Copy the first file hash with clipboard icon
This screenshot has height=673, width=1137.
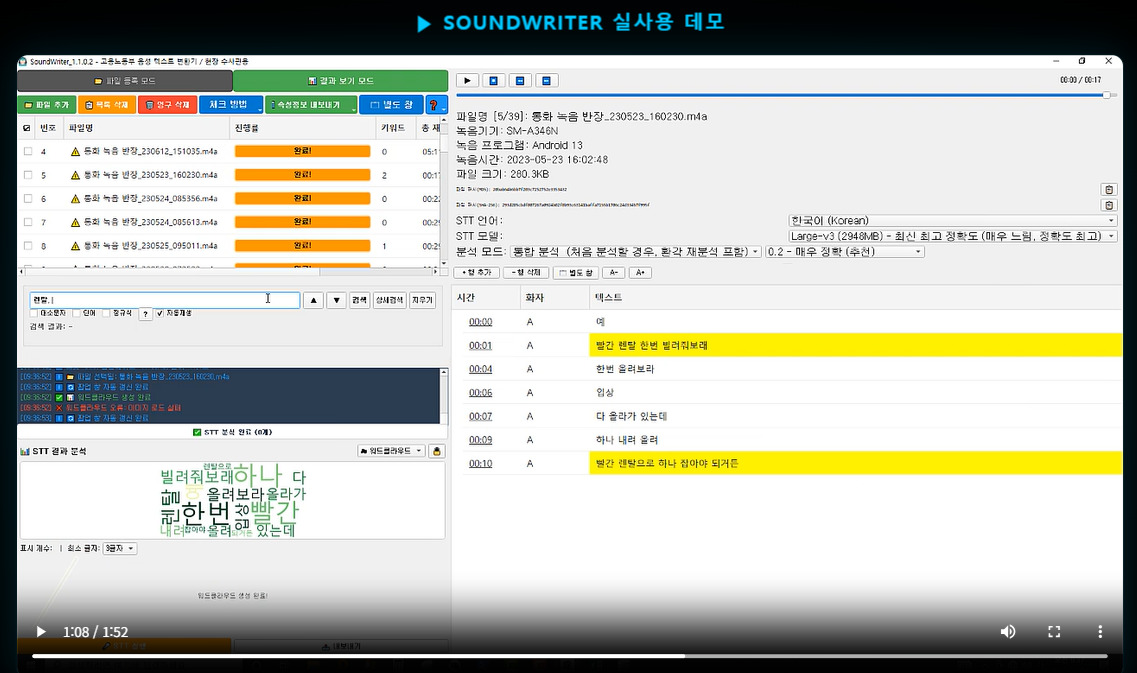click(x=1109, y=189)
